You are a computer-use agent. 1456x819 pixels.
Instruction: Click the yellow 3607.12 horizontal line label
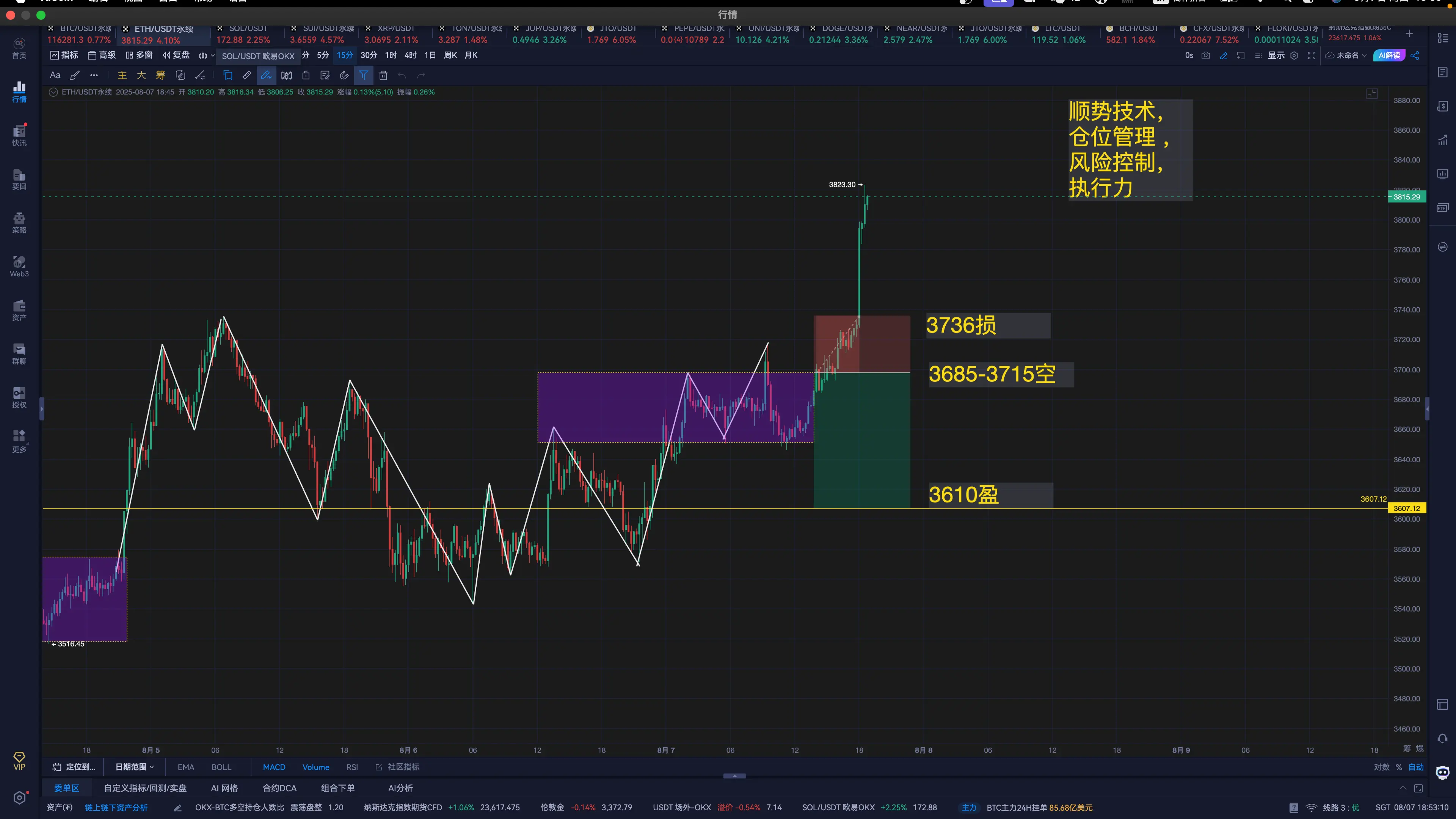1407,509
